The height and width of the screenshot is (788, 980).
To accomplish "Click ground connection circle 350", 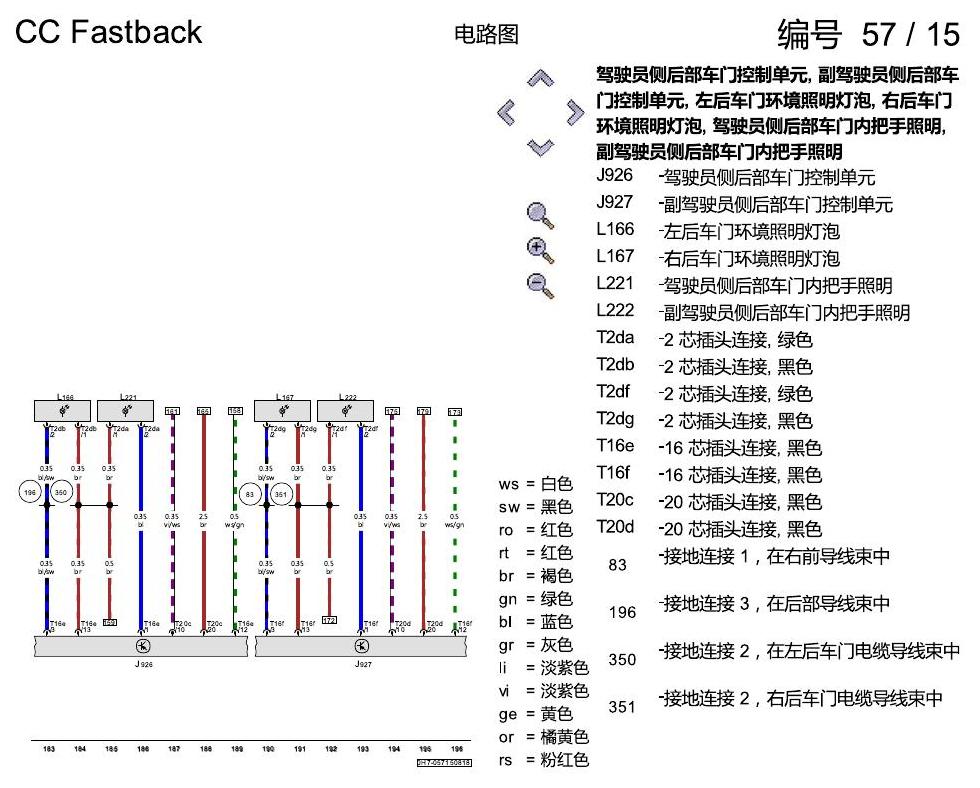I will pyautogui.click(x=61, y=492).
